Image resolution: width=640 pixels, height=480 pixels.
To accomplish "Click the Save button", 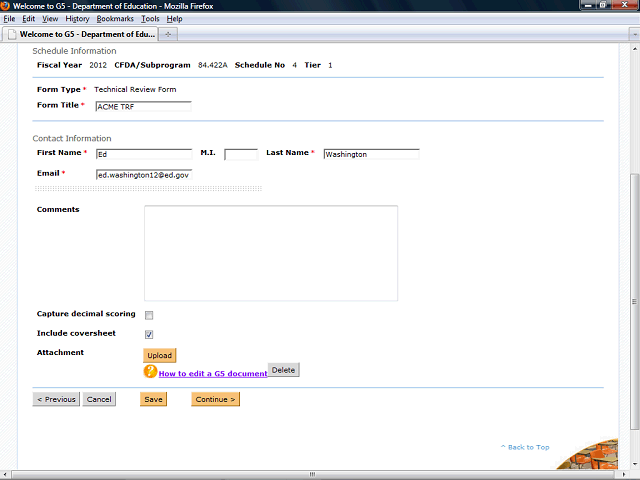I will (x=153, y=399).
